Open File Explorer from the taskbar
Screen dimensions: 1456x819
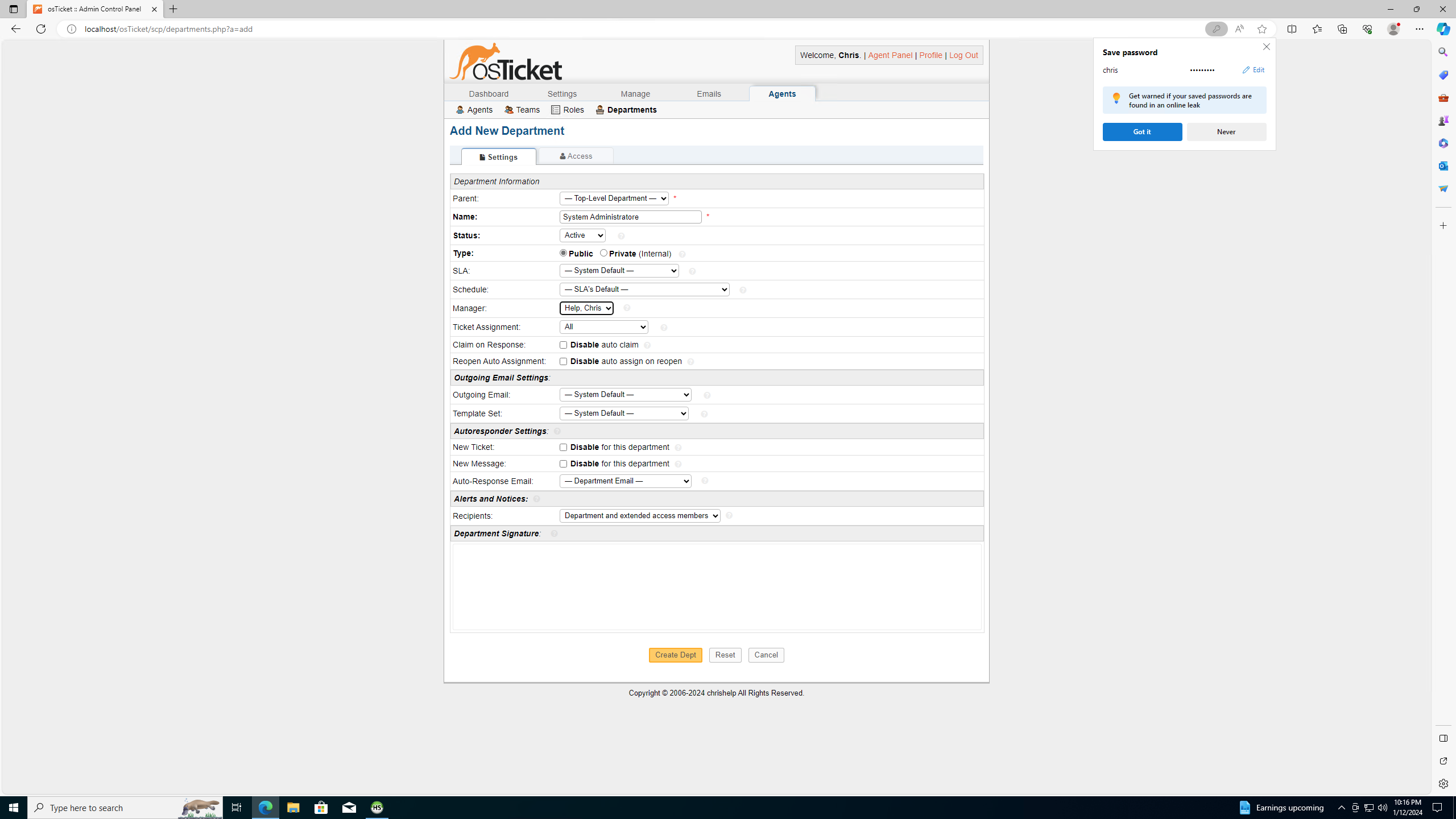tap(293, 808)
